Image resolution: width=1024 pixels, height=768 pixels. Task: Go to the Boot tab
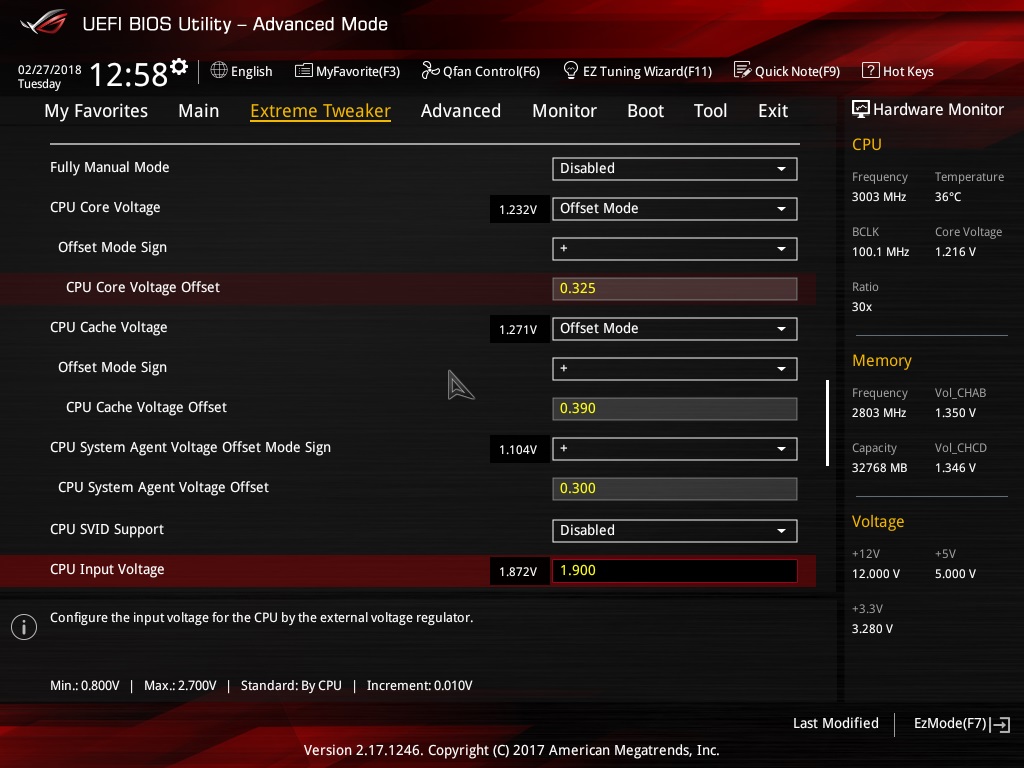[x=645, y=111]
